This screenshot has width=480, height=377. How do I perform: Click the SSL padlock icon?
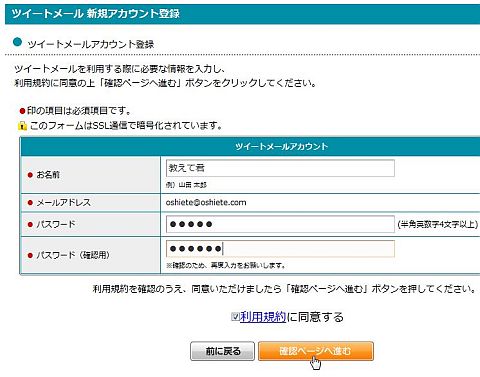22,126
